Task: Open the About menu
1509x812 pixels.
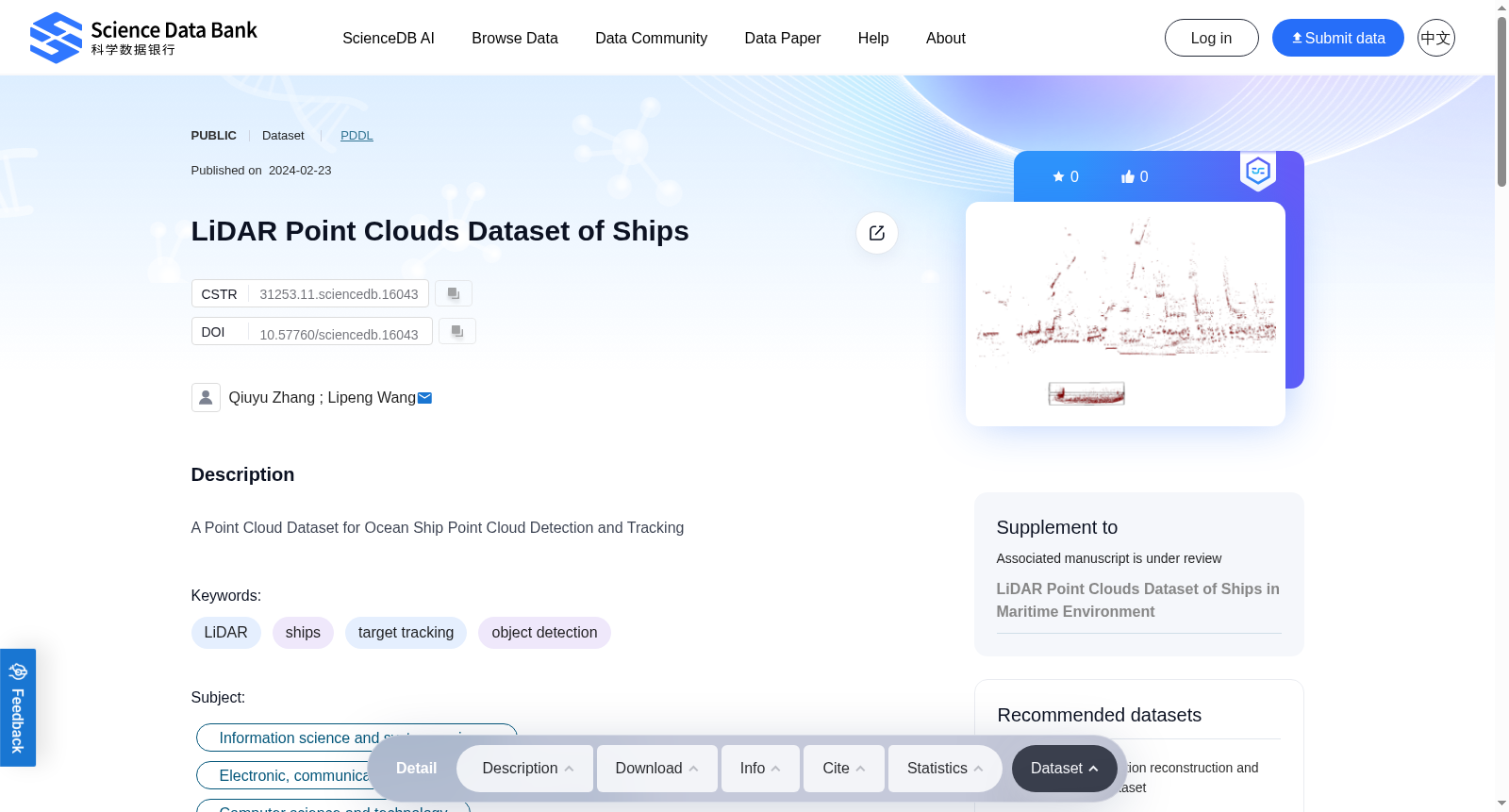Action: (x=946, y=38)
